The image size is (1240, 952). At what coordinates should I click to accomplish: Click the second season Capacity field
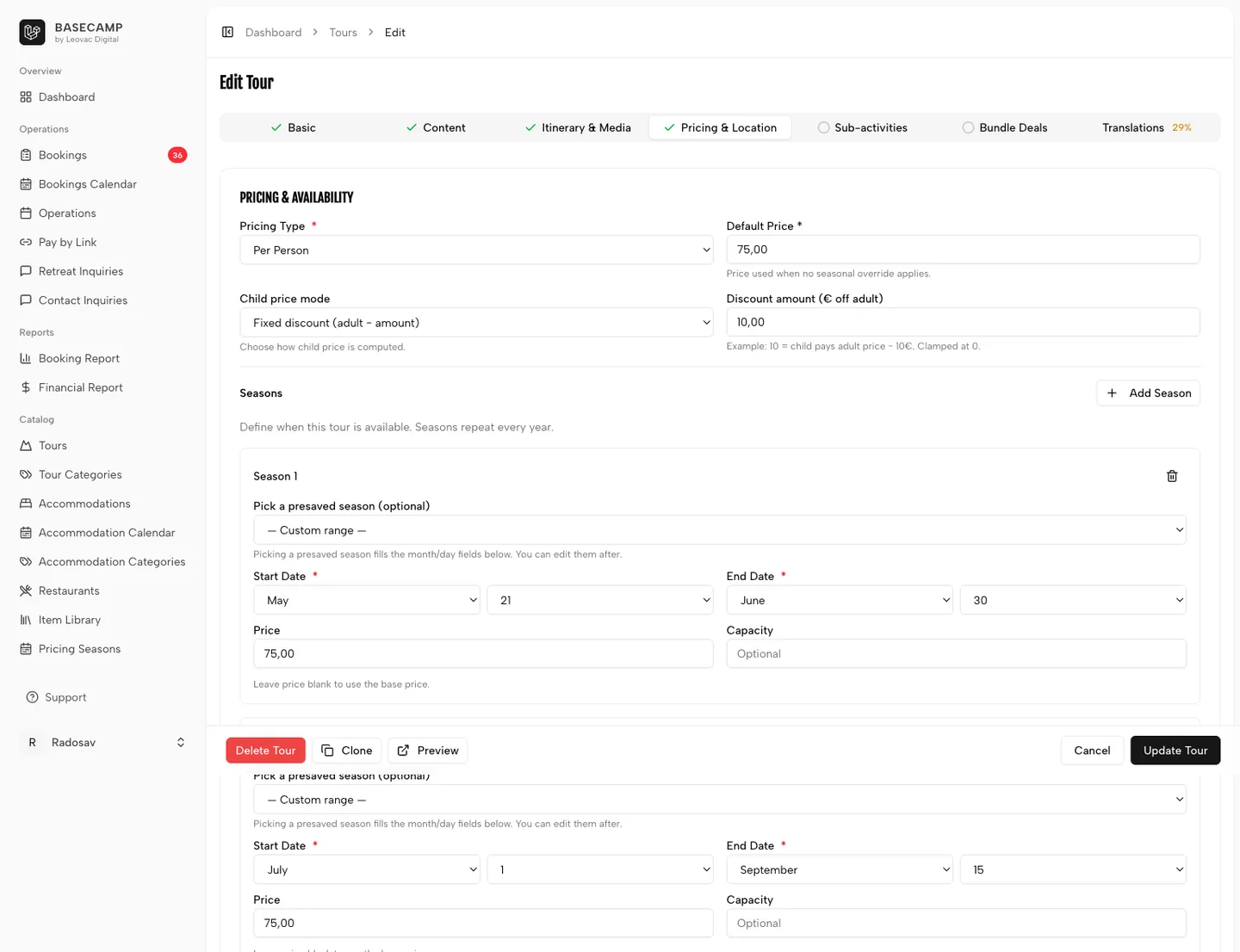click(956, 923)
